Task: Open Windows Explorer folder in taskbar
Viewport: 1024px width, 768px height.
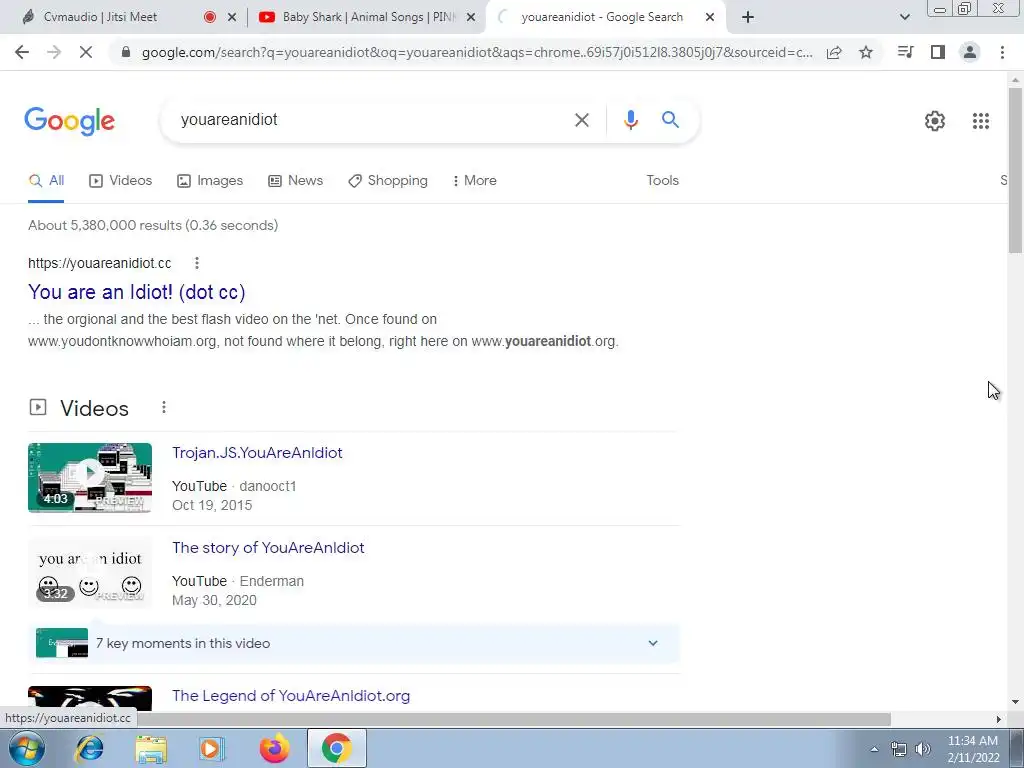Action: (151, 748)
